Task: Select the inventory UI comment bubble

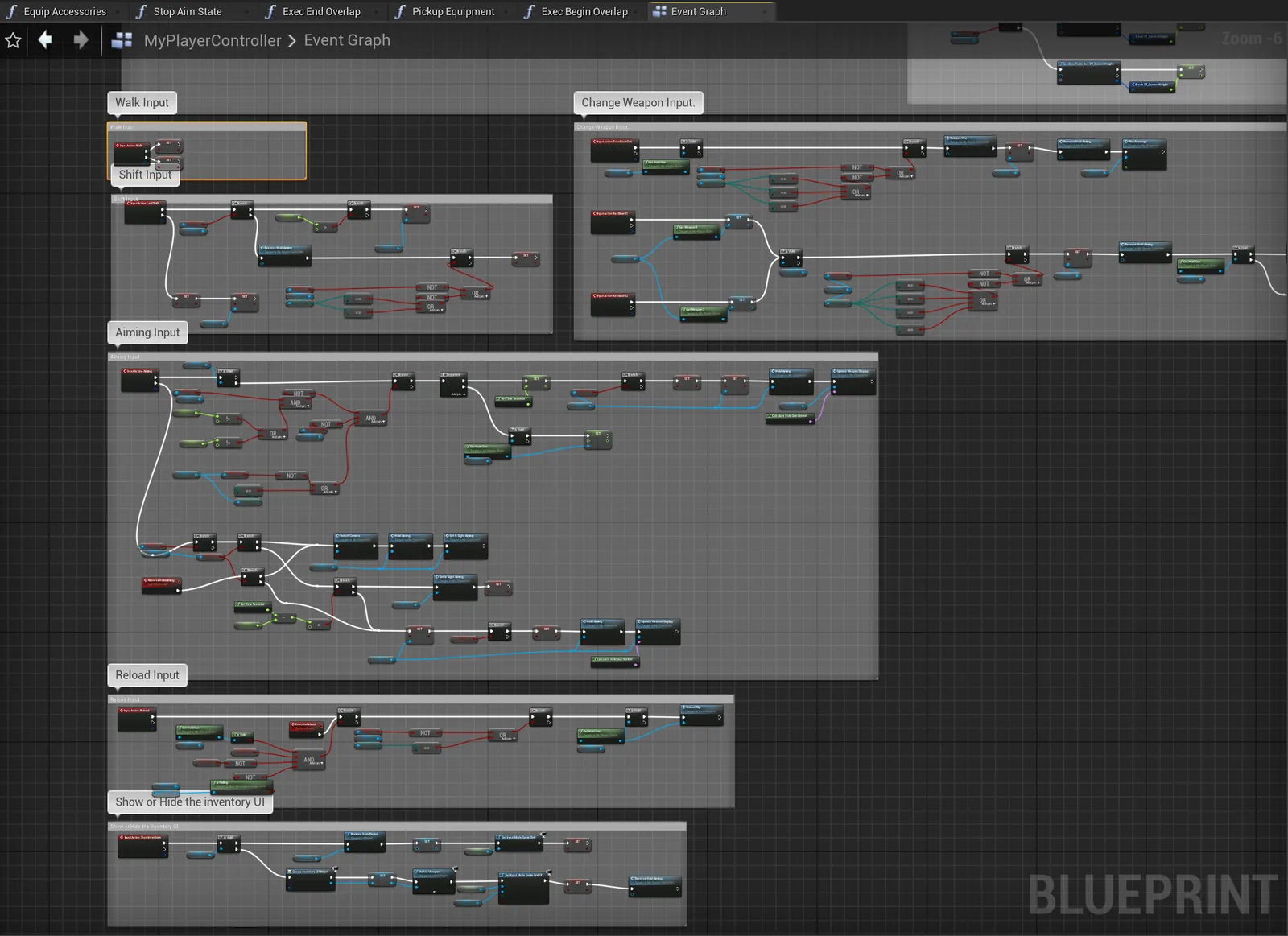Action: click(190, 802)
